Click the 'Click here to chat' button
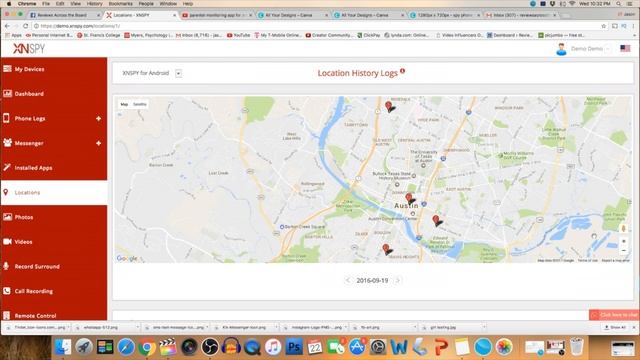The image size is (640, 360). tap(615, 315)
